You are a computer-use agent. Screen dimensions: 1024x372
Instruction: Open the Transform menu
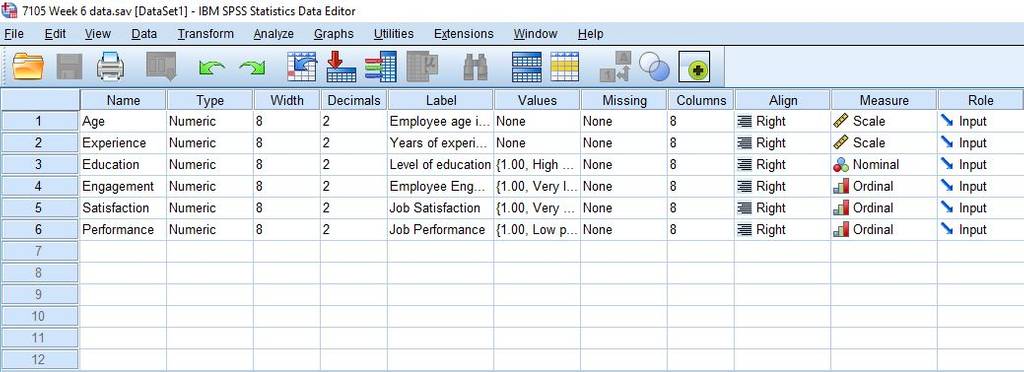click(x=206, y=34)
